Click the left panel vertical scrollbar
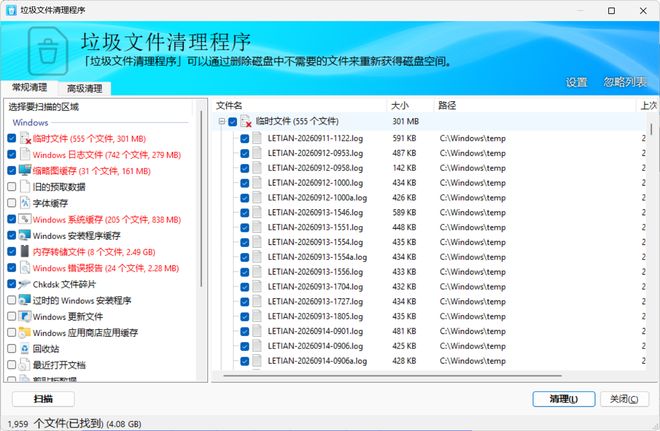This screenshot has height=431, width=660. (x=201, y=198)
